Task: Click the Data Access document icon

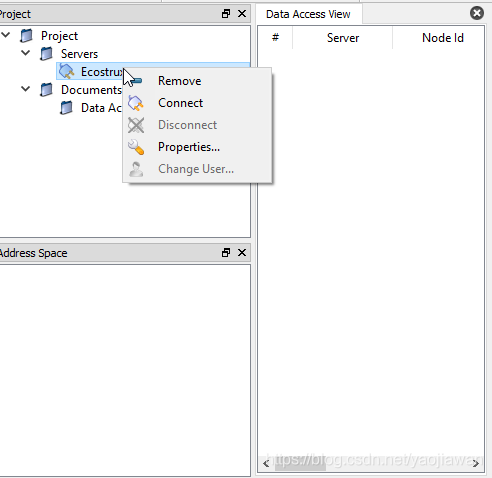Action: 66,108
